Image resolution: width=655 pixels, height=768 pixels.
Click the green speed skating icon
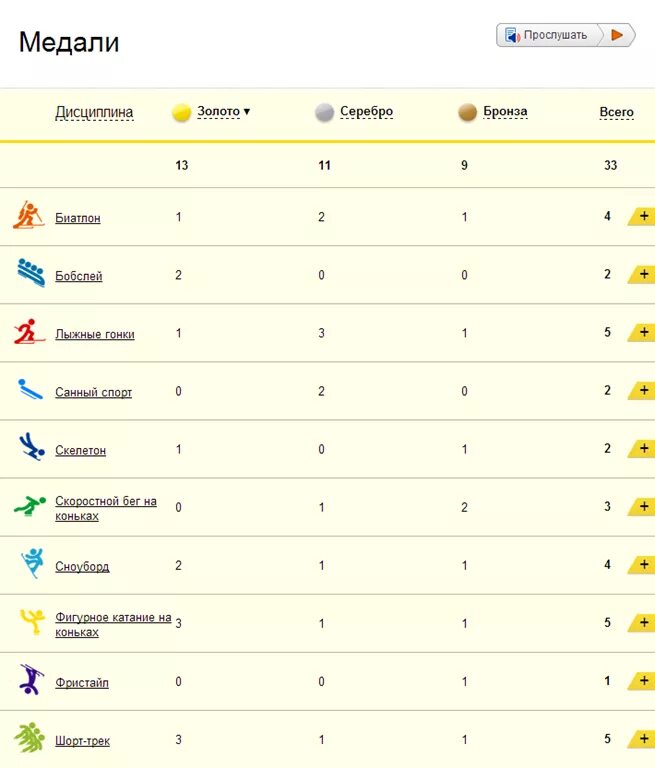30,506
